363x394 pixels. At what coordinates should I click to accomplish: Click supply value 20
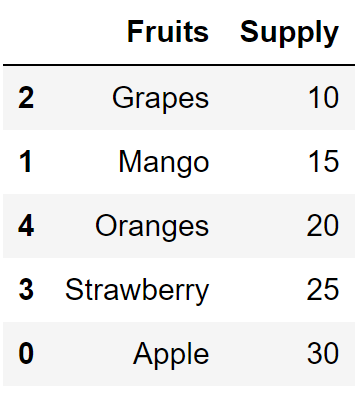pos(323,226)
